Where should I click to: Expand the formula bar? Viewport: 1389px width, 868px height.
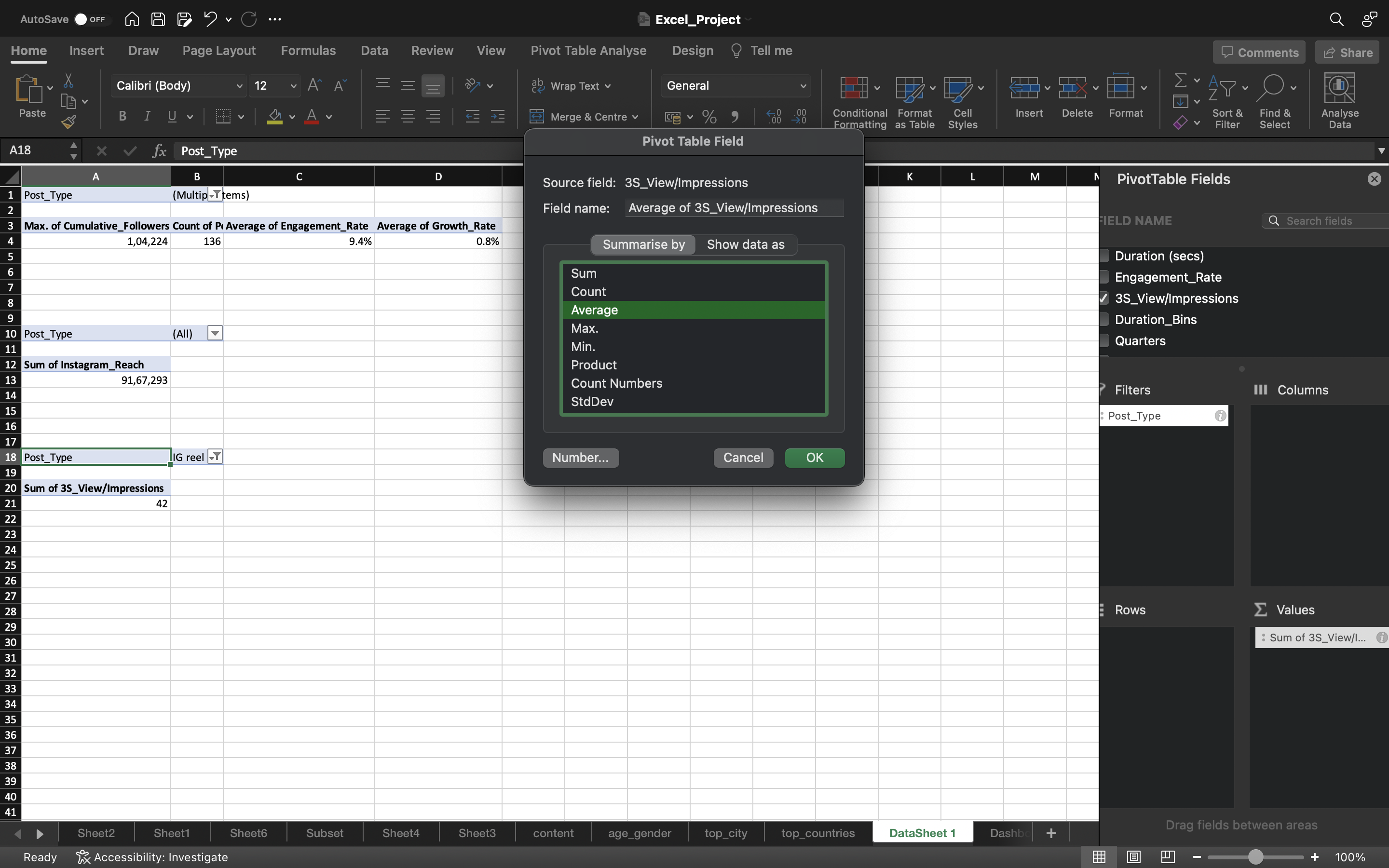1381,151
